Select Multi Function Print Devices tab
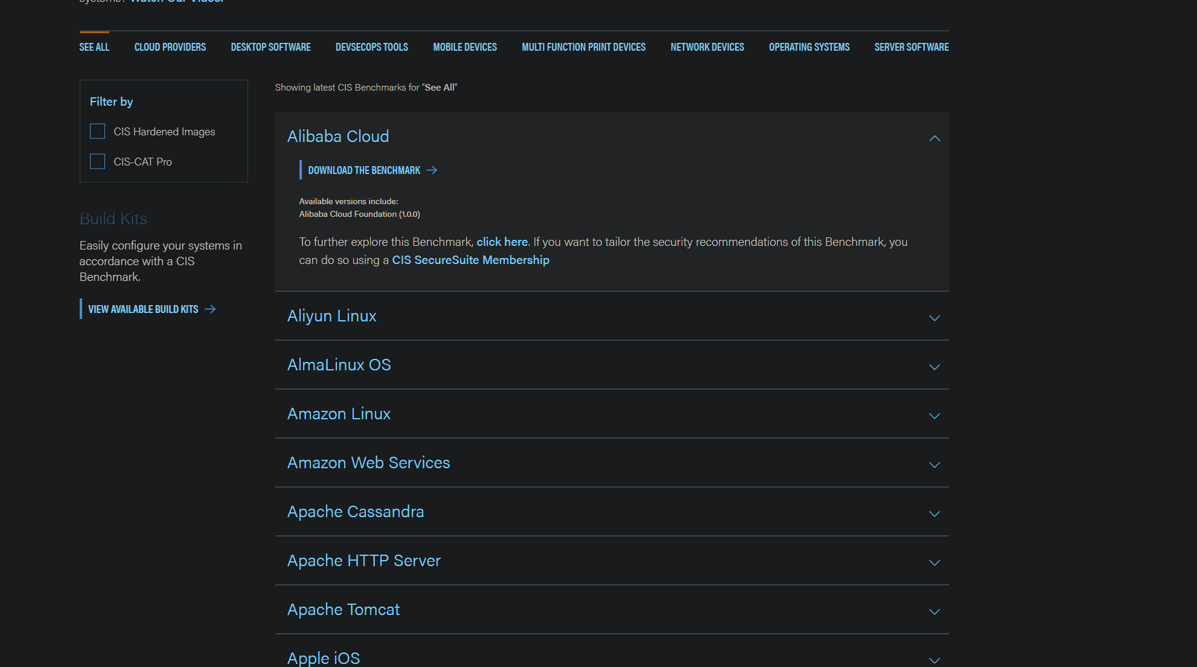 point(583,47)
